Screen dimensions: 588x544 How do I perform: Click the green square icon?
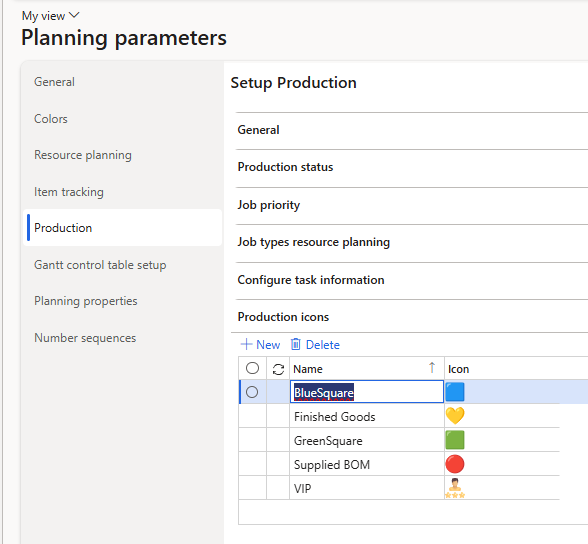[454, 440]
